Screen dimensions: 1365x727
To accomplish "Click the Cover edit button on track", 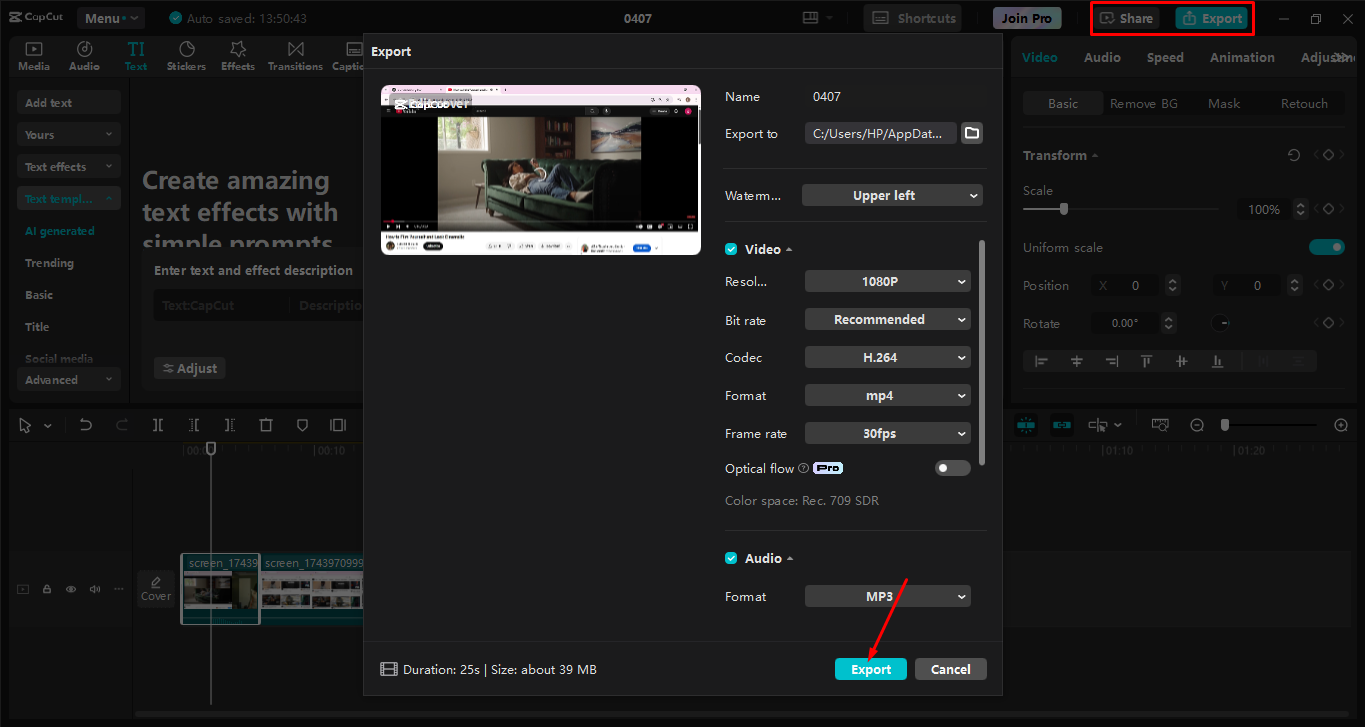I will [x=156, y=589].
